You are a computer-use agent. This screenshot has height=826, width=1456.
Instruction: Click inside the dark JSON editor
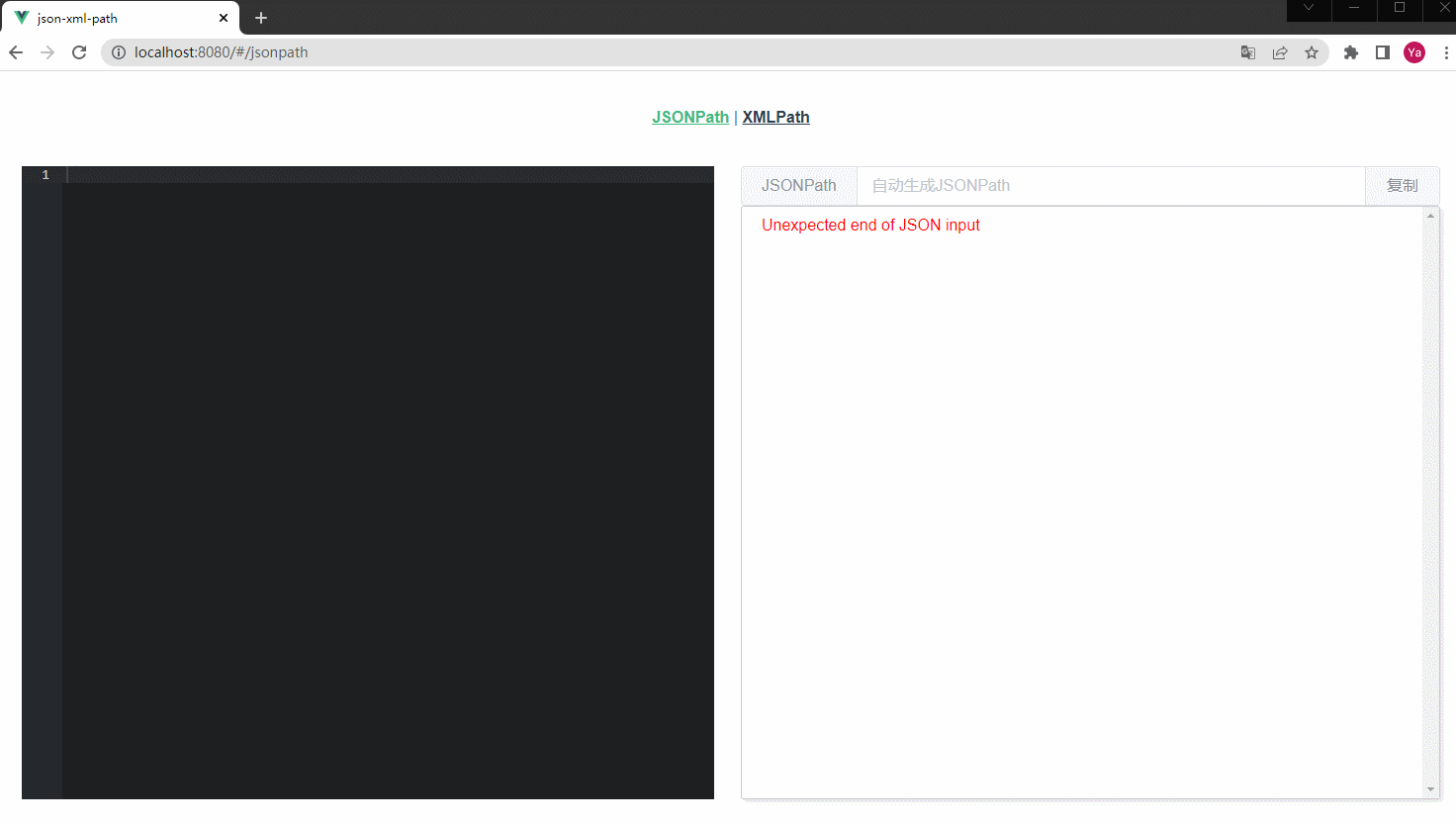(386, 396)
